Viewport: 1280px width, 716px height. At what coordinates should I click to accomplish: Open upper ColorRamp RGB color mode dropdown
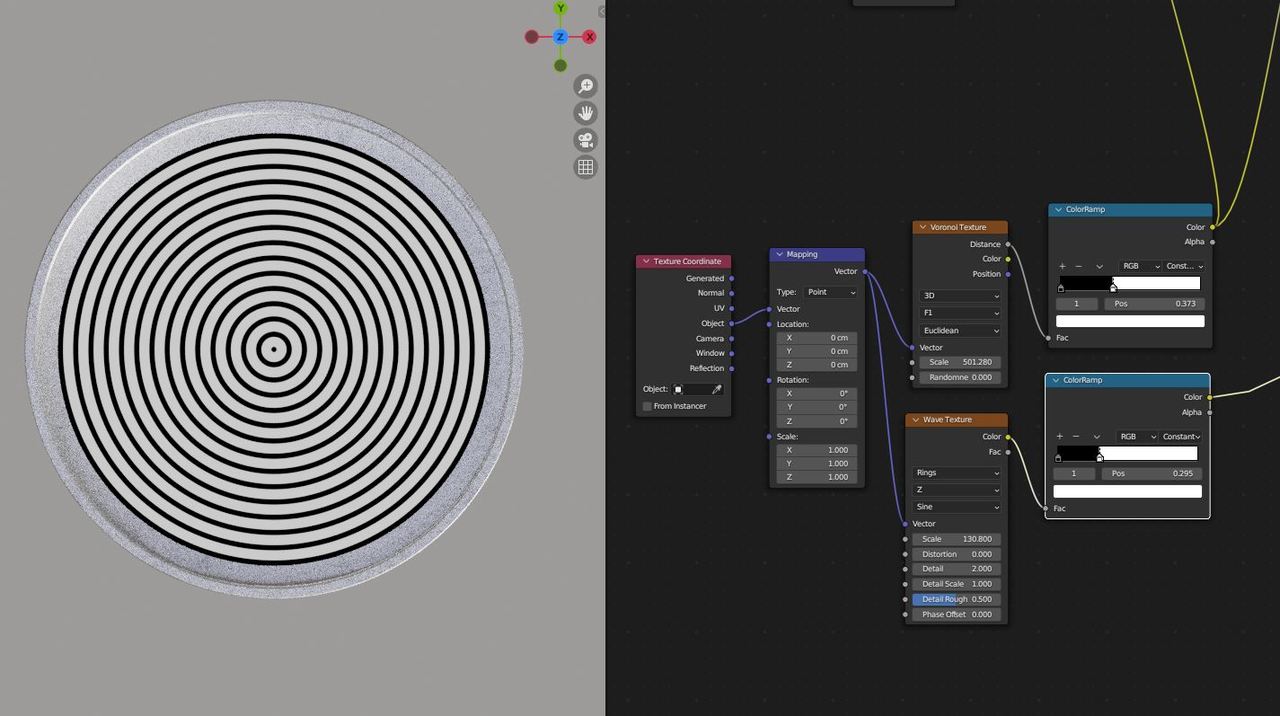tap(1140, 266)
